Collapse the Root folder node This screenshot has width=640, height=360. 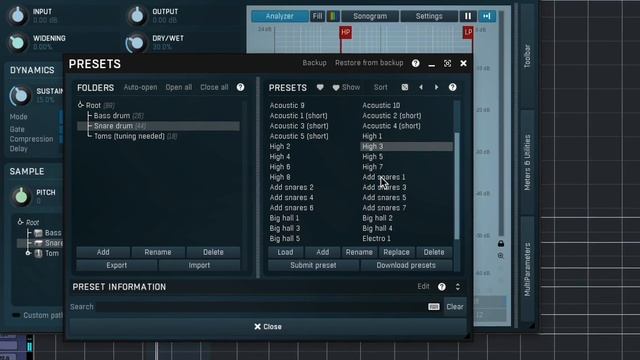coord(80,105)
